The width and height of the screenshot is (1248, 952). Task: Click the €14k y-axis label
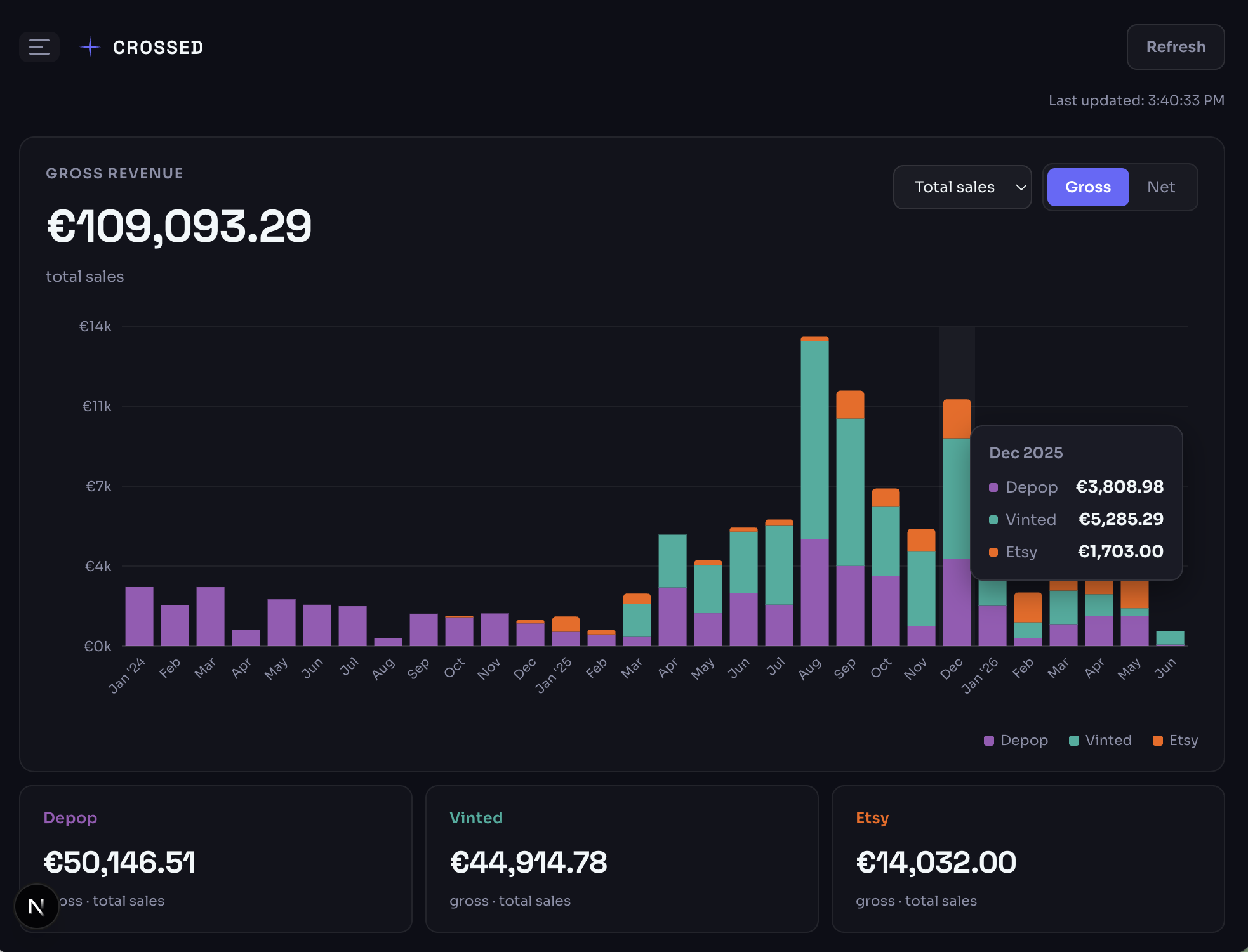(95, 326)
